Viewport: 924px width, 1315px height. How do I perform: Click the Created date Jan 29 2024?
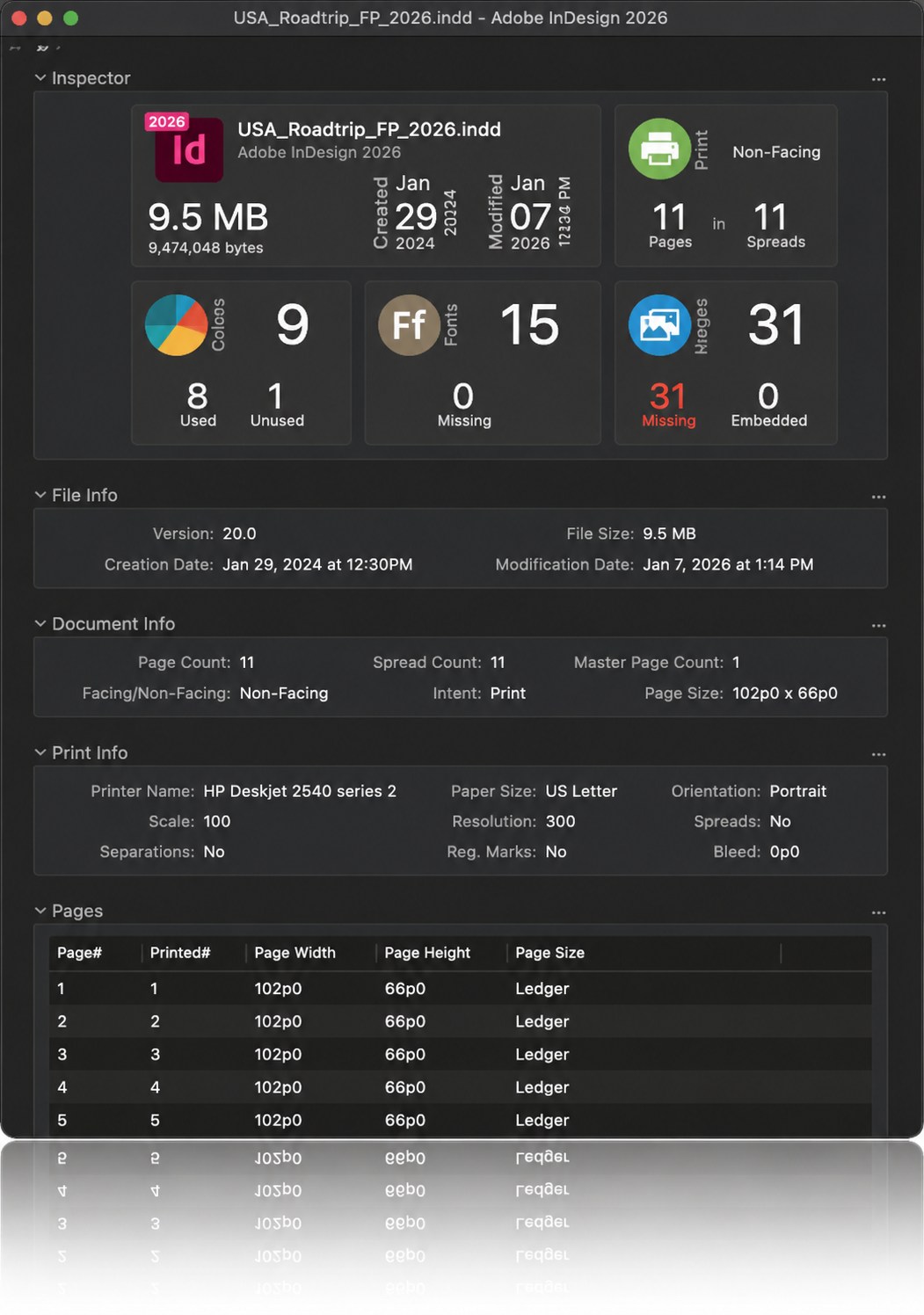[415, 213]
